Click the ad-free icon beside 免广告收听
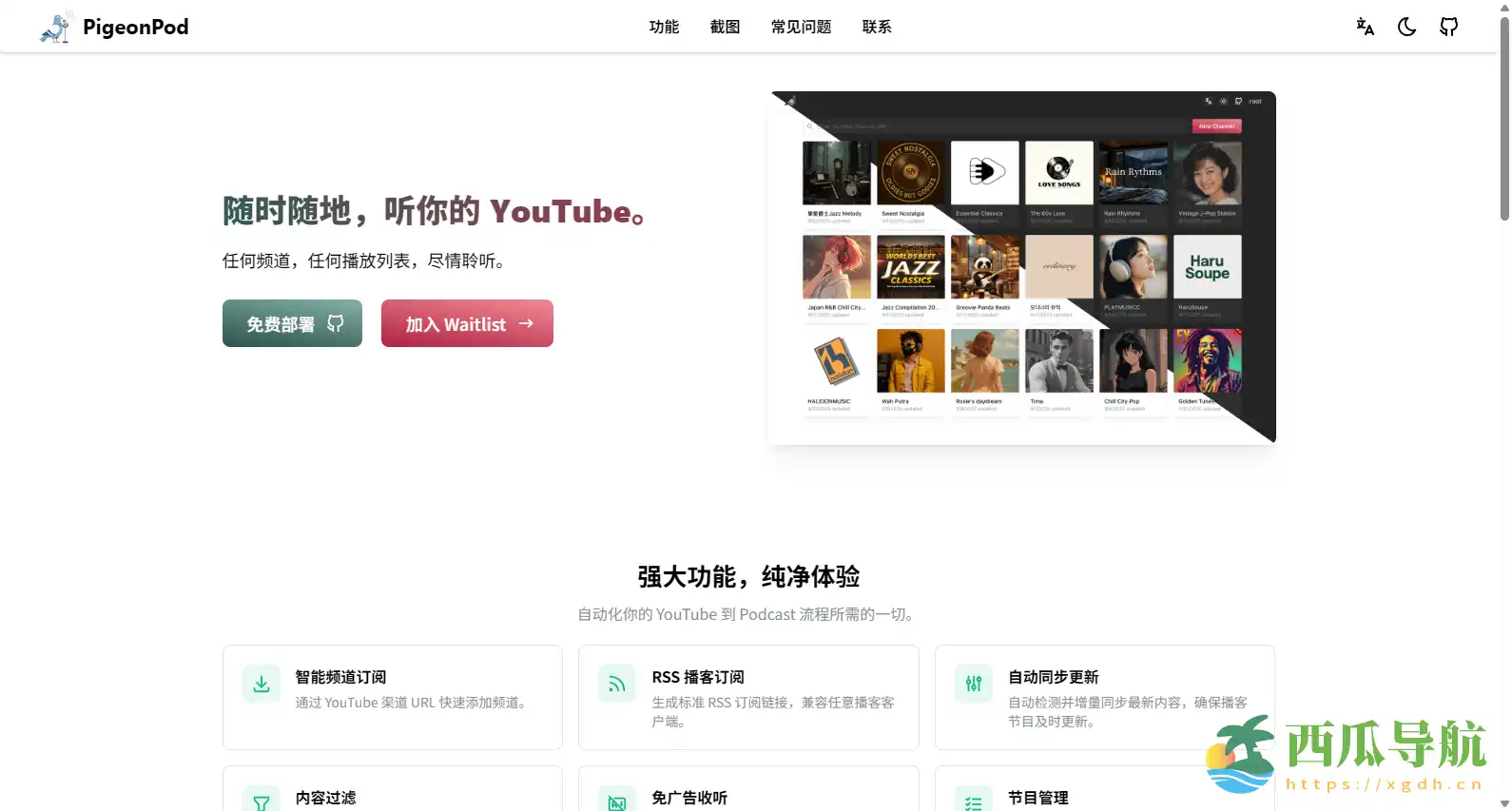The image size is (1512, 811). (x=617, y=802)
